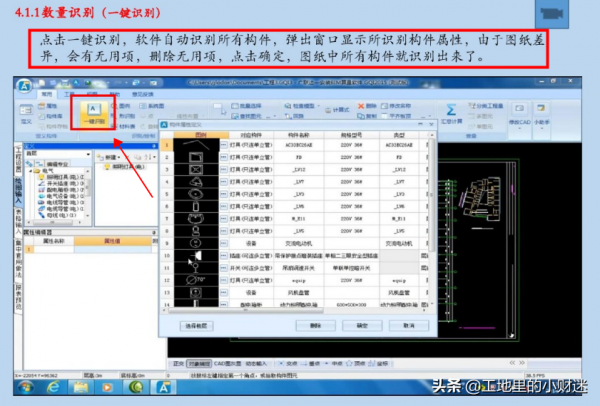Open the media player taskbar icon

(x=108, y=387)
